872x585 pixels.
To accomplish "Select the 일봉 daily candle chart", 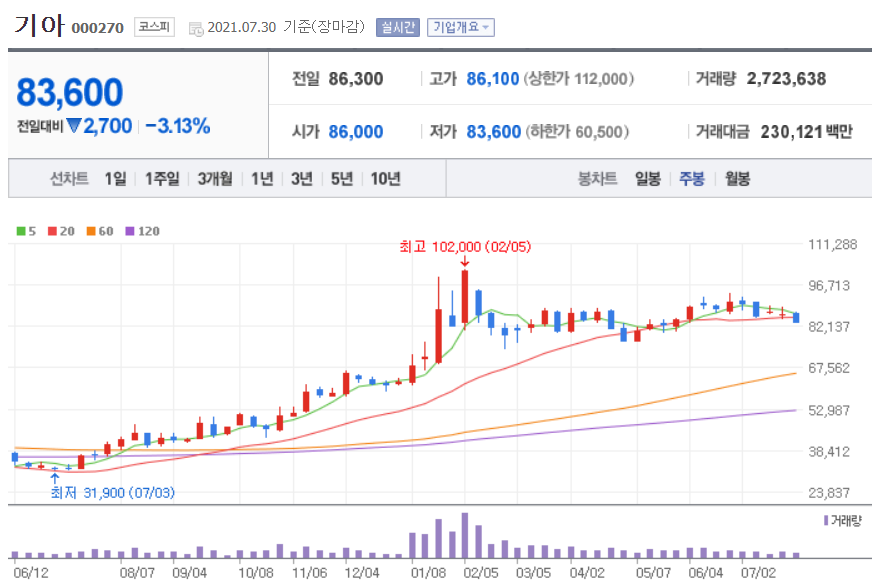I will (x=648, y=179).
